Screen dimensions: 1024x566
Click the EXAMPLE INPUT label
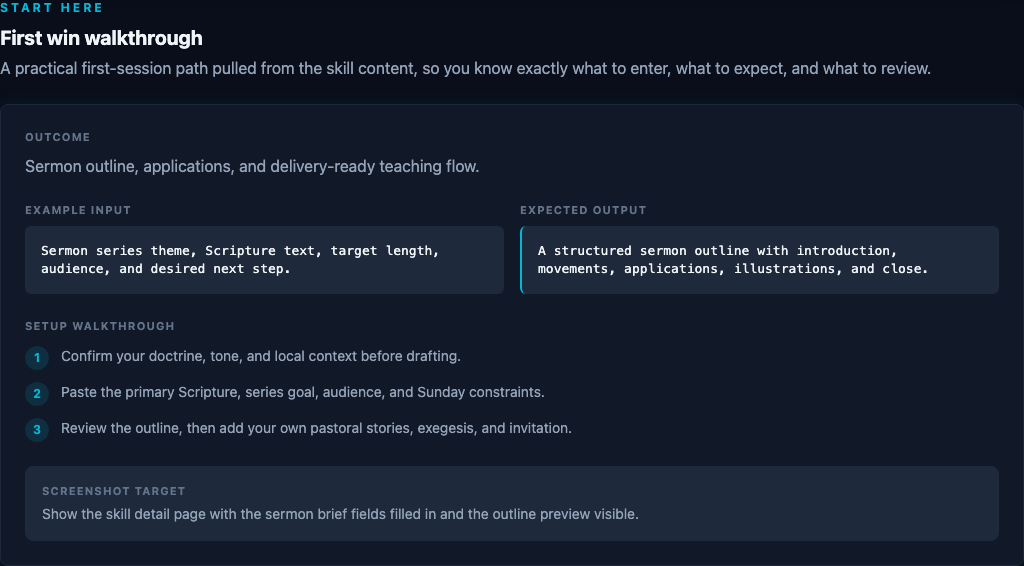(x=78, y=210)
